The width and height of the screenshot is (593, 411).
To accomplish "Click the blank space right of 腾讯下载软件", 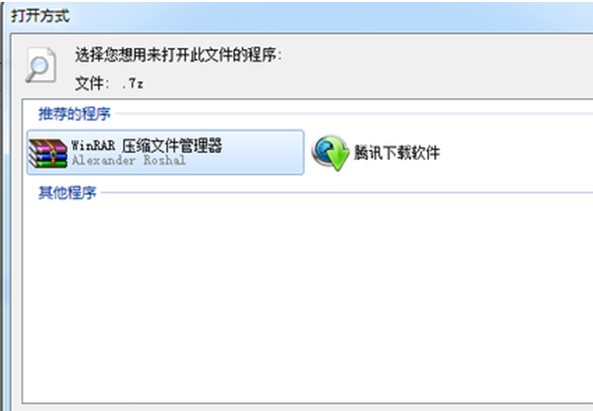I will coord(516,153).
